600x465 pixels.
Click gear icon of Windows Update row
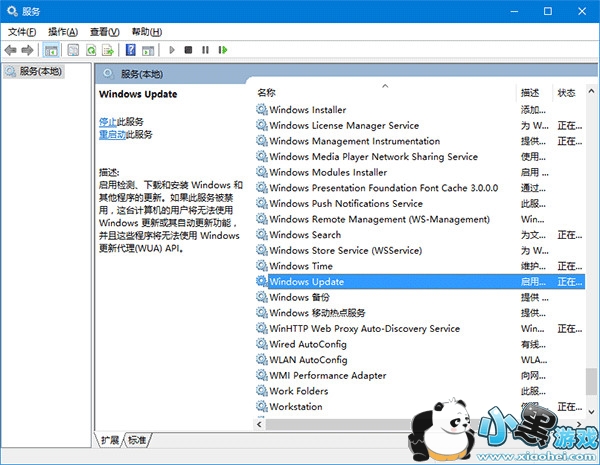click(261, 282)
